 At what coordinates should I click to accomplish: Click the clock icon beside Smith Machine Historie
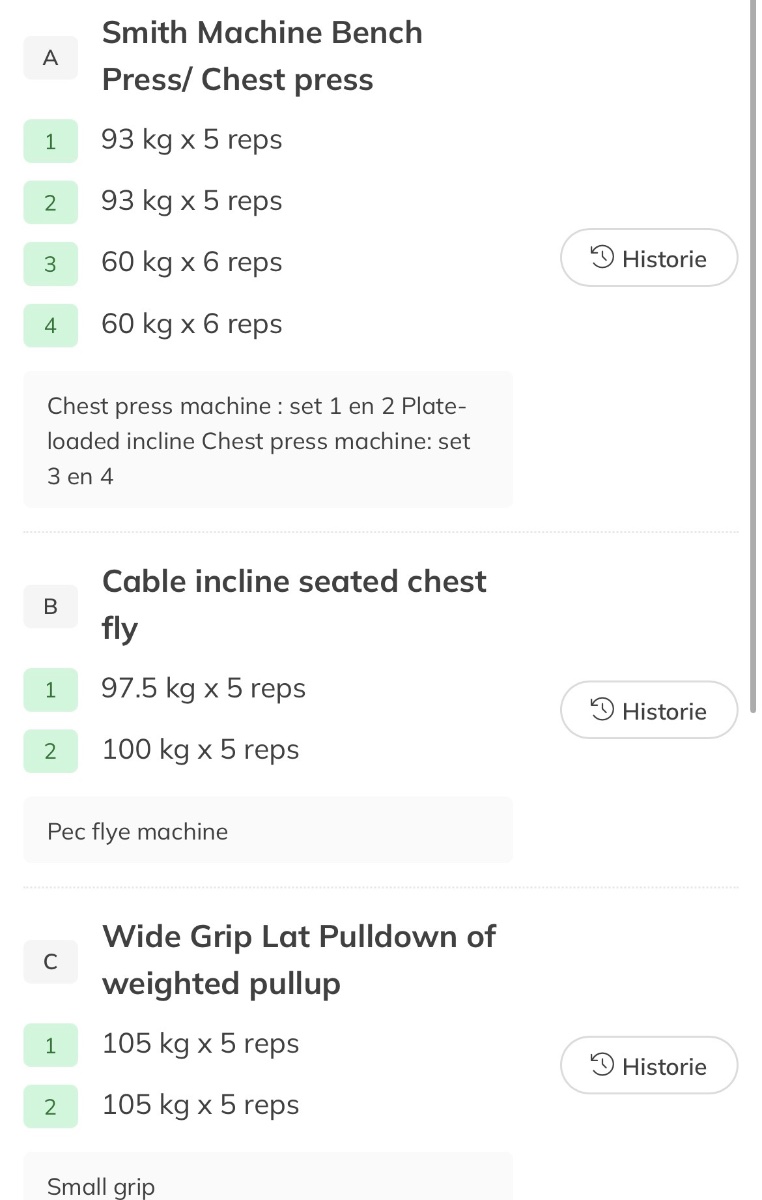click(x=602, y=258)
